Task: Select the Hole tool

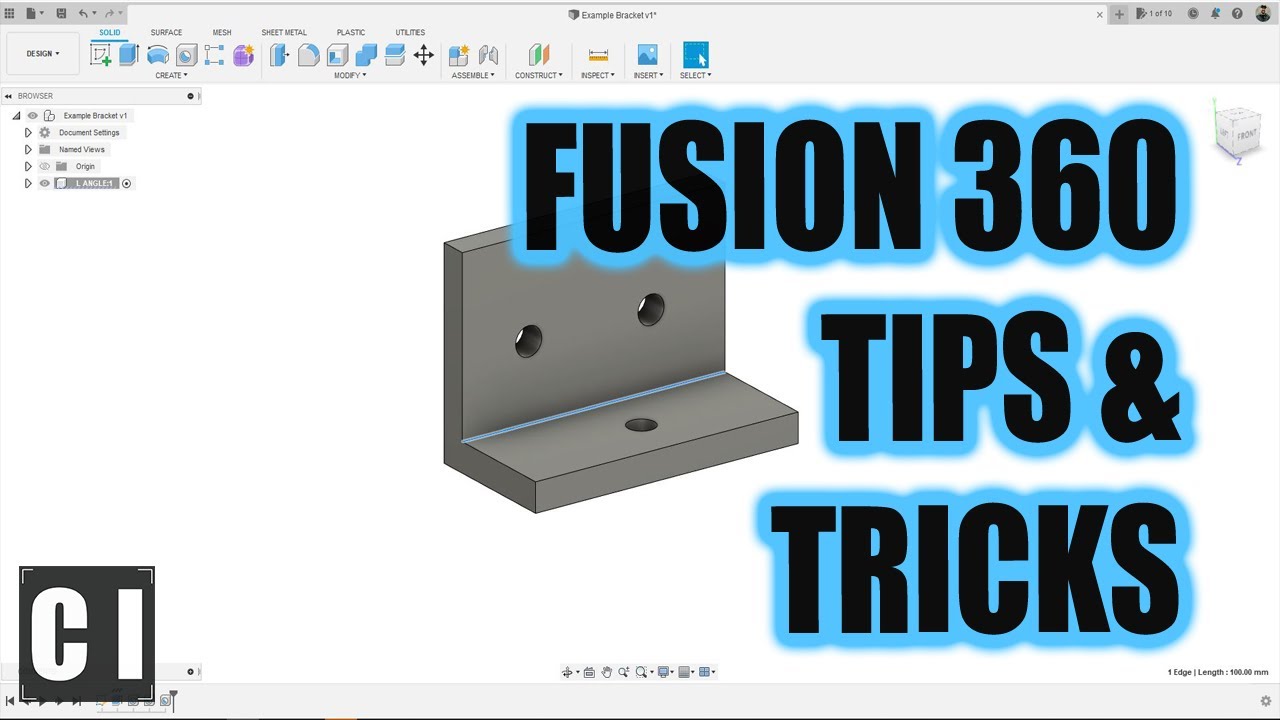Action: pyautogui.click(x=186, y=55)
